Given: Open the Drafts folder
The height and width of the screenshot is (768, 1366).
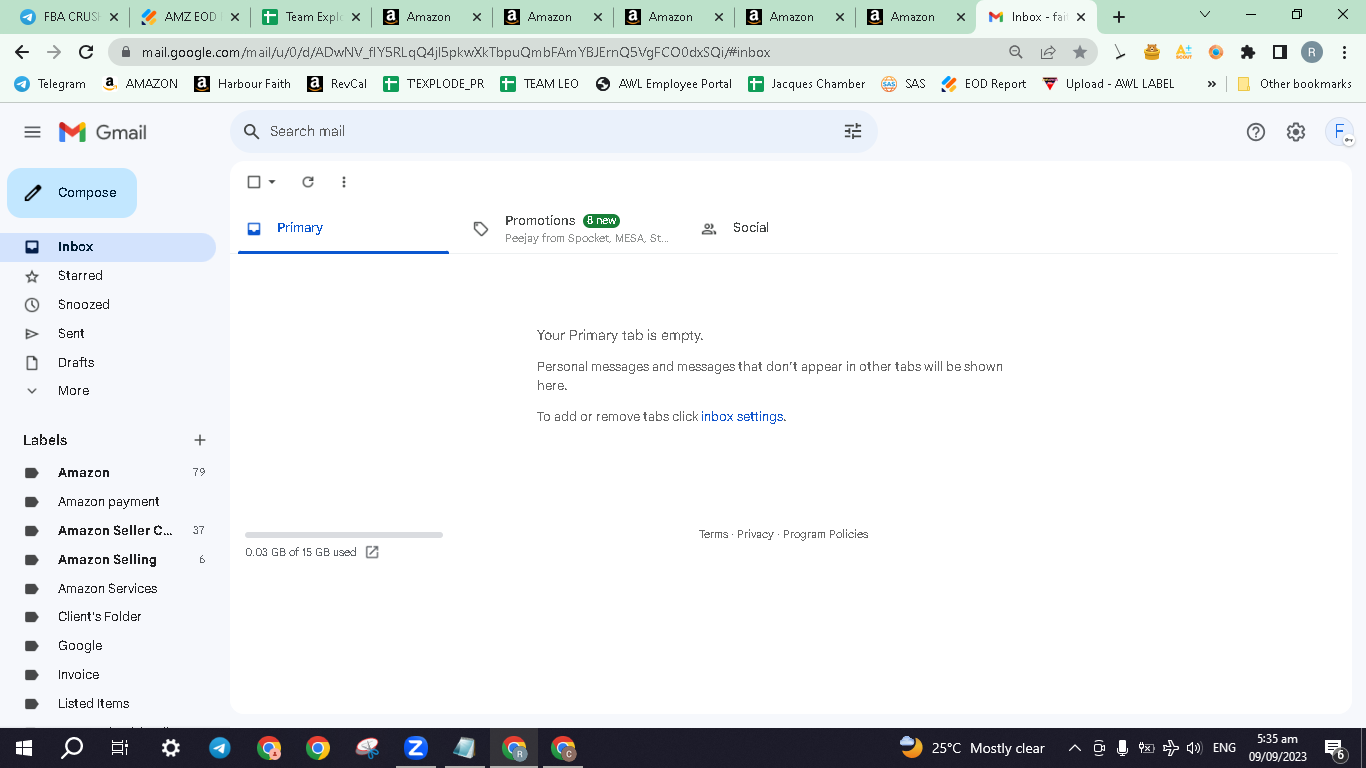Looking at the screenshot, I should pos(108,363).
